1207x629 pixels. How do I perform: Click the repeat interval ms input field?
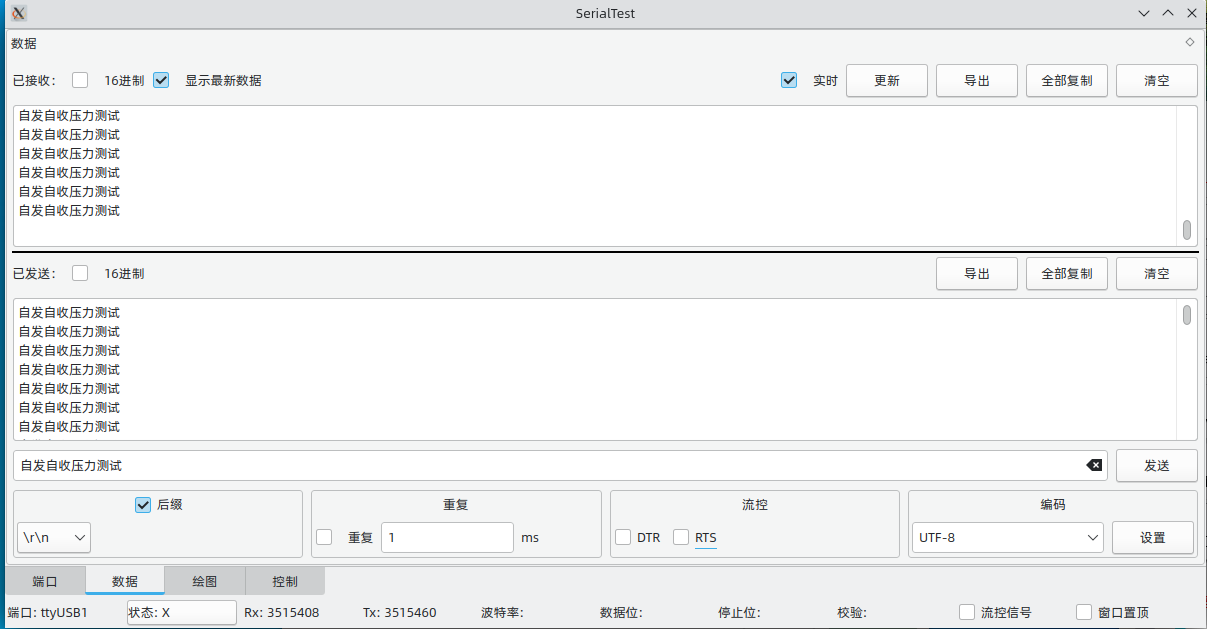pos(447,537)
